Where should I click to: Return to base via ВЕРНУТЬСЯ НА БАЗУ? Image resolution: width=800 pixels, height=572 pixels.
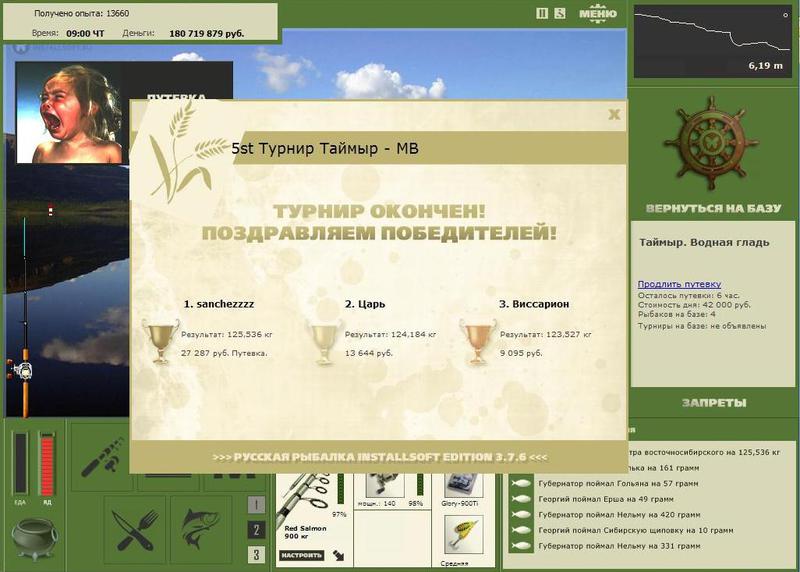tap(713, 208)
